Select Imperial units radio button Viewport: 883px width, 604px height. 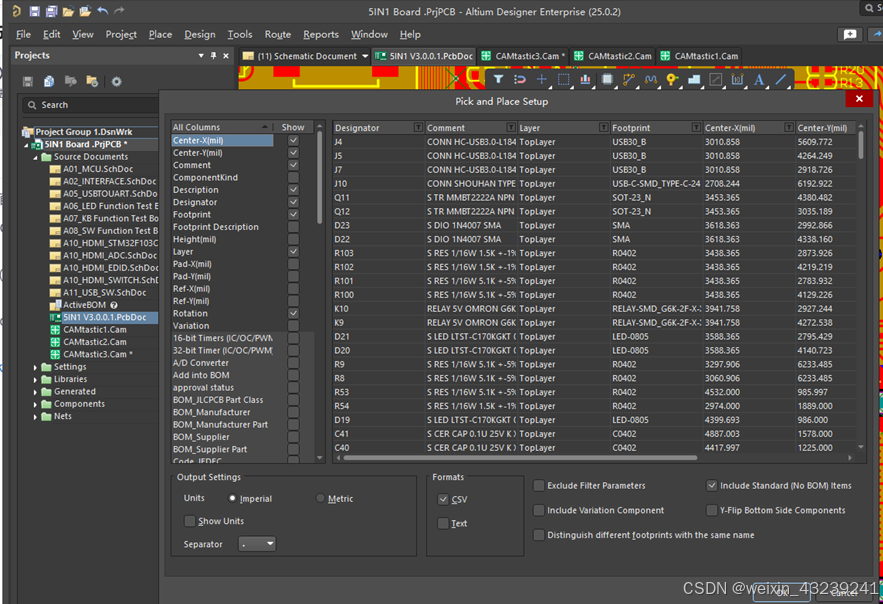232,498
